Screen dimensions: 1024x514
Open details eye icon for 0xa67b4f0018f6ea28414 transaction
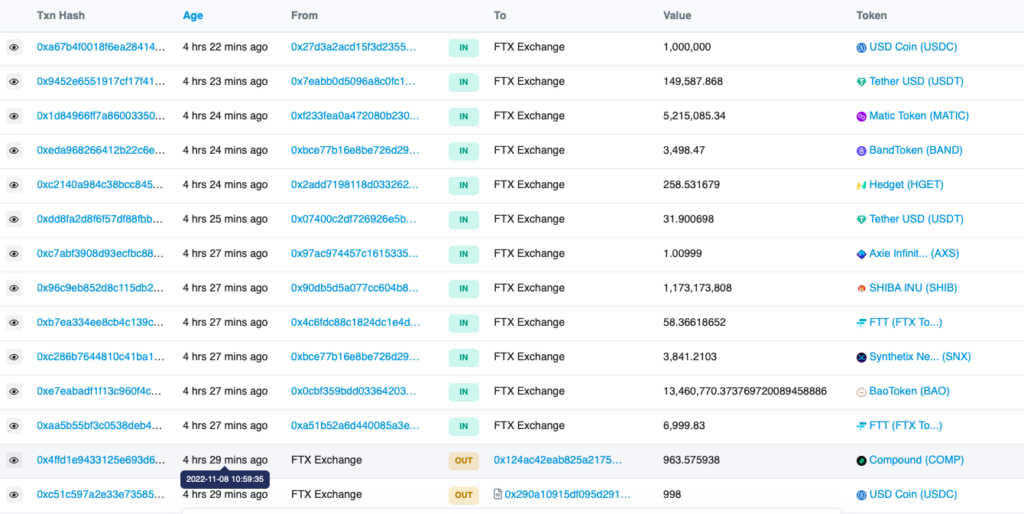(14, 48)
